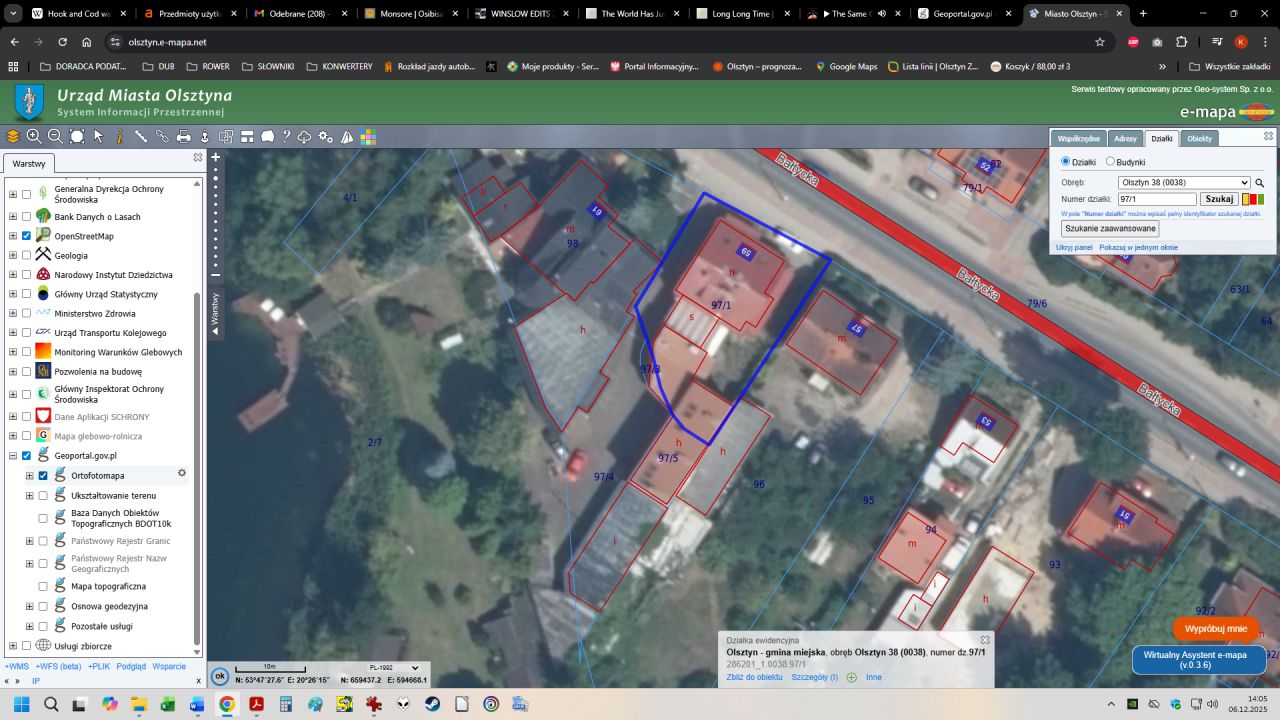The height and width of the screenshot is (720, 1280).
Task: Collapse the Geoportal.gov.pl layer group
Action: 13,456
